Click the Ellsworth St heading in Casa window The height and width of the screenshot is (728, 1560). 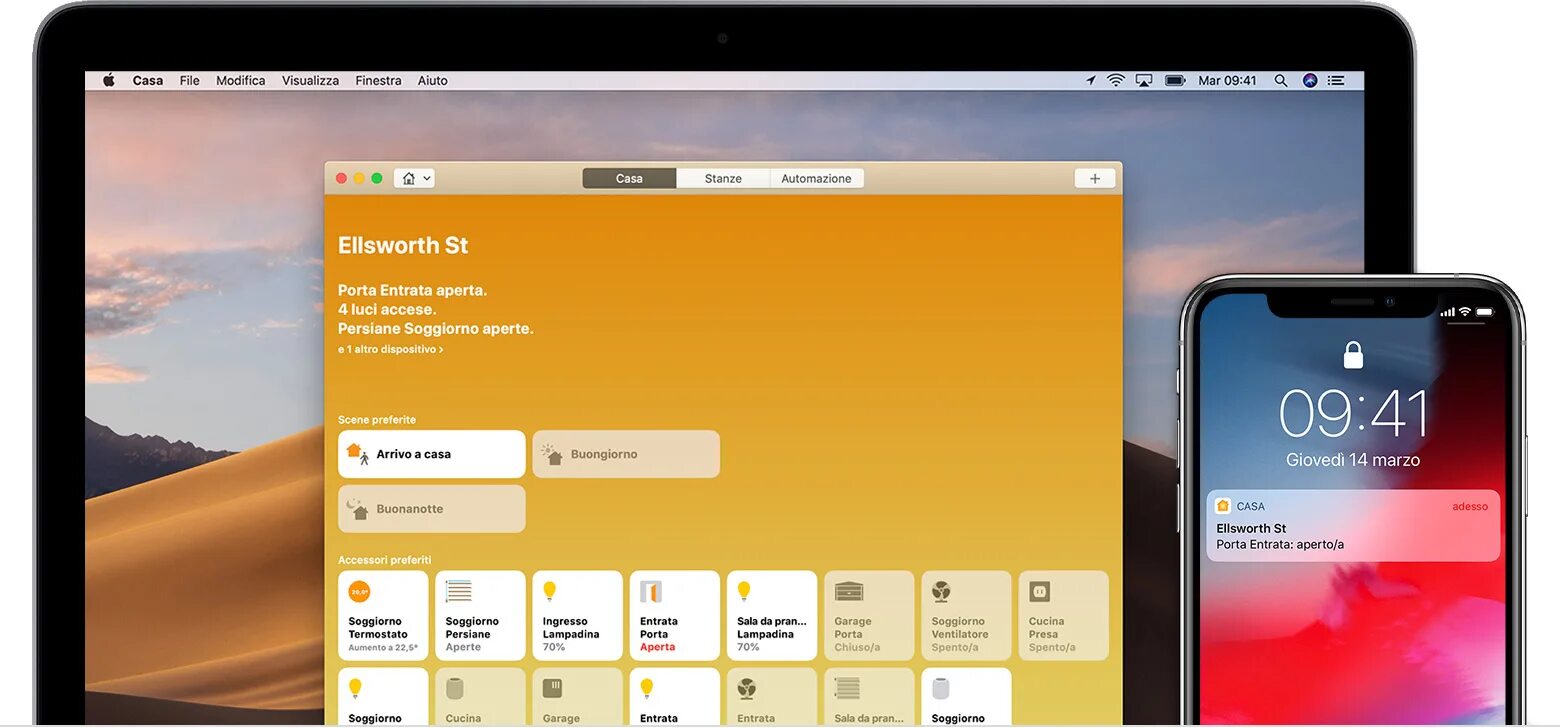[403, 246]
